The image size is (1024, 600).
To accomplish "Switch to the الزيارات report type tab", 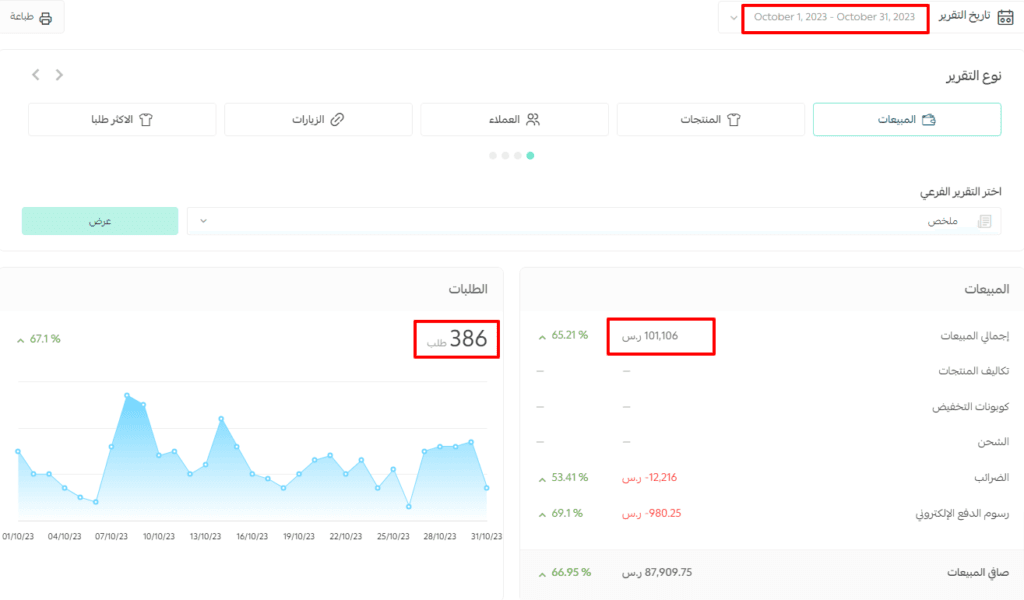I will coord(318,119).
